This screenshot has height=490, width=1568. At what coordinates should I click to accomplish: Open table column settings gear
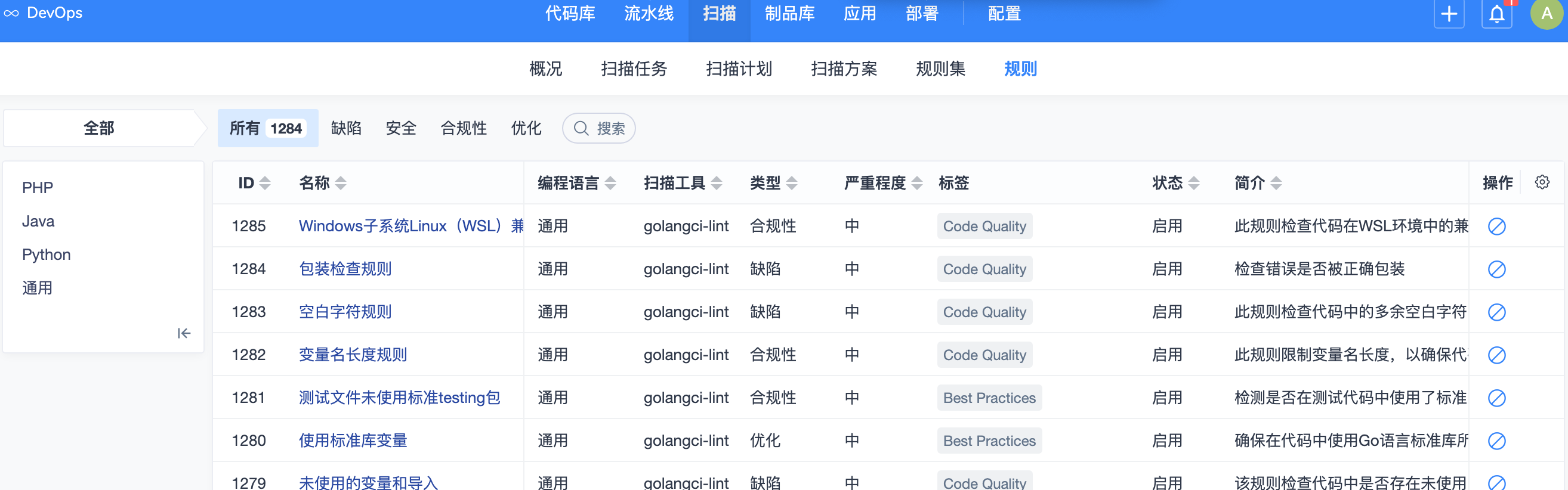(x=1541, y=182)
